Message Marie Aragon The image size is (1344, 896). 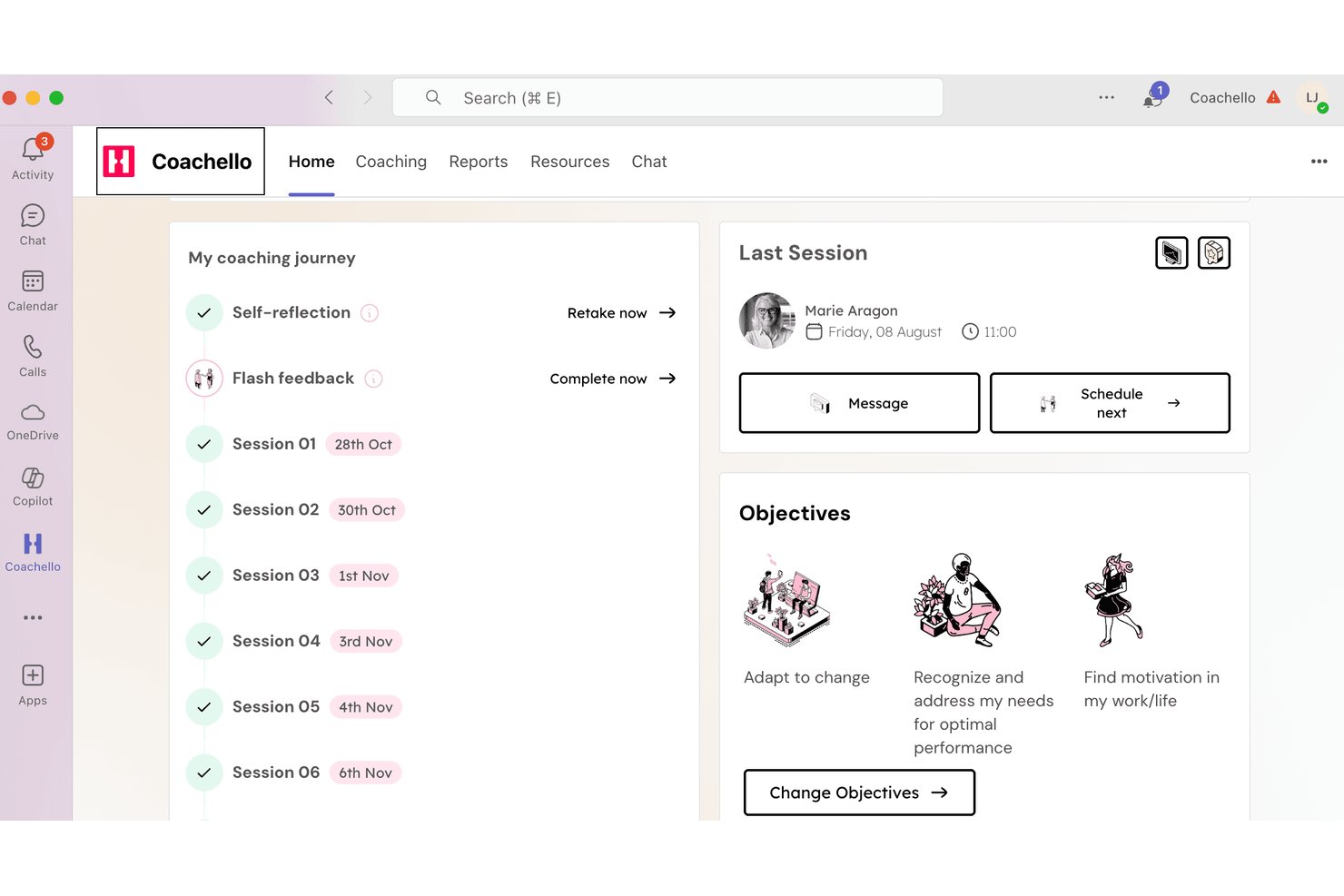pos(859,403)
